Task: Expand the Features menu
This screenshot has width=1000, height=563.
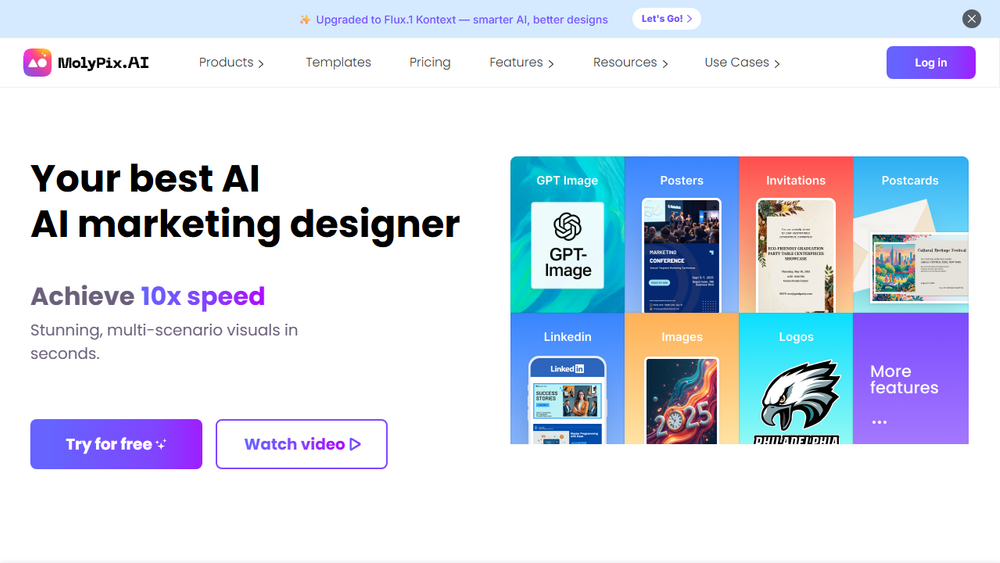Action: [522, 62]
